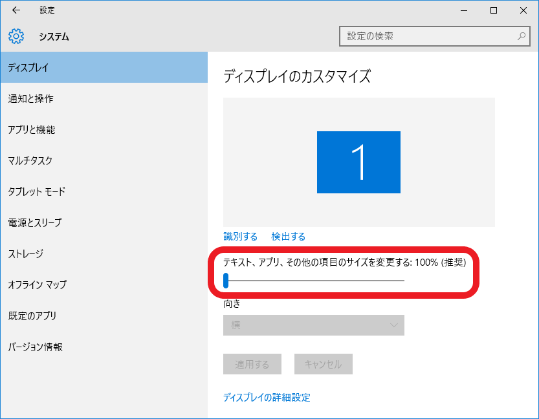539x419 pixels.
Task: Click the search magnifier icon
Action: click(x=521, y=36)
